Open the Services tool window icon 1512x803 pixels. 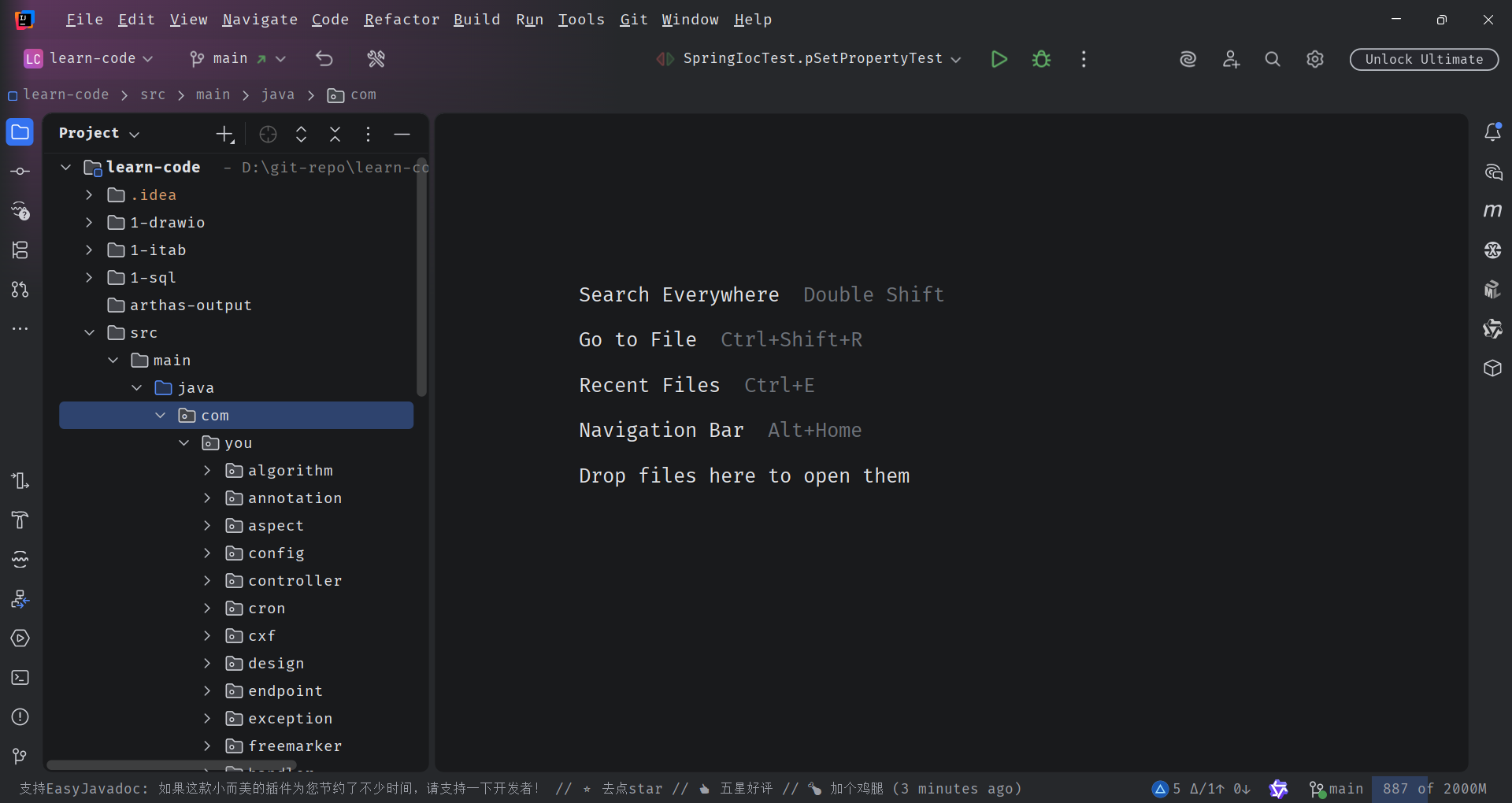pyautogui.click(x=20, y=638)
